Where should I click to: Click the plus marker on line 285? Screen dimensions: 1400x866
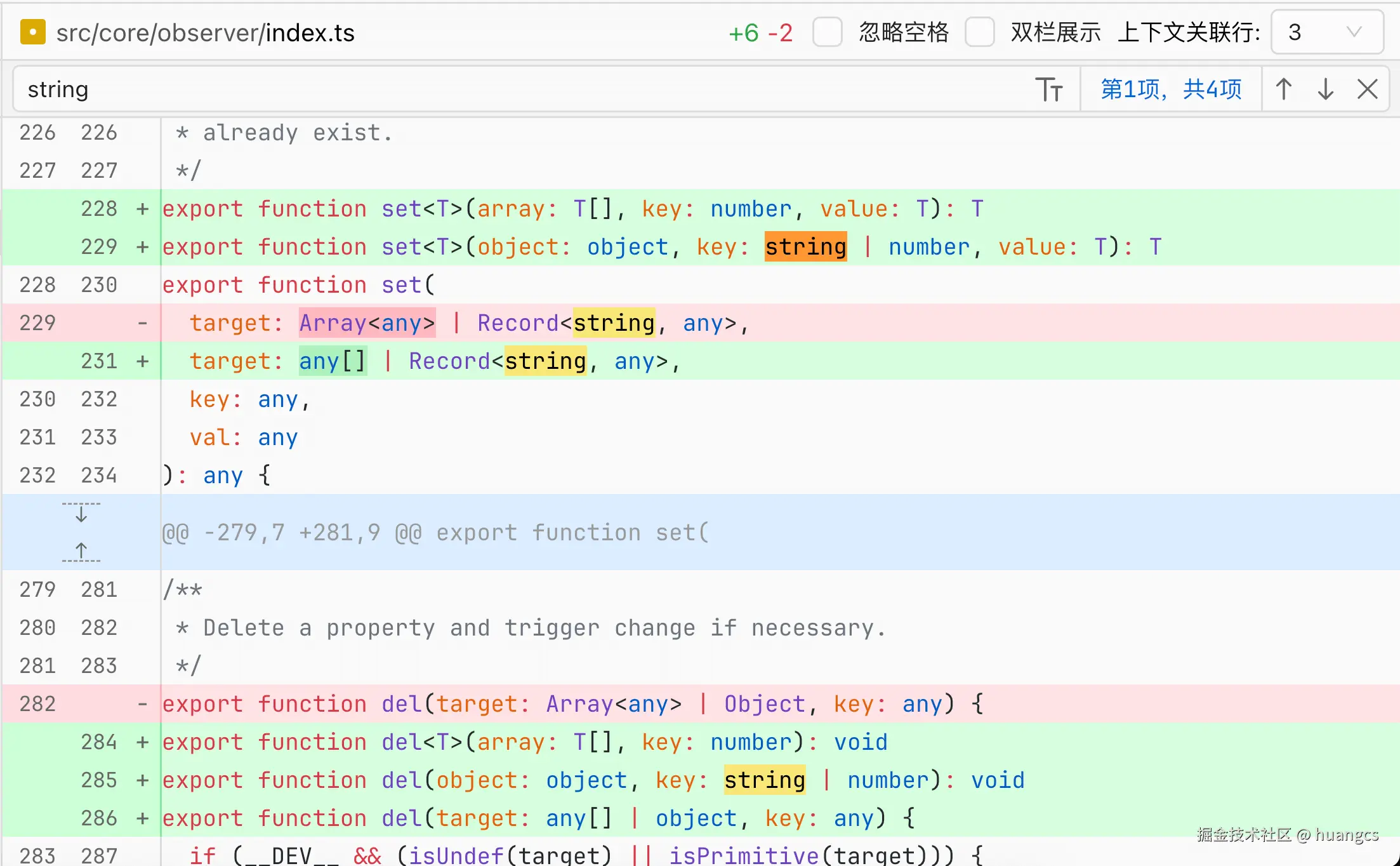143,780
